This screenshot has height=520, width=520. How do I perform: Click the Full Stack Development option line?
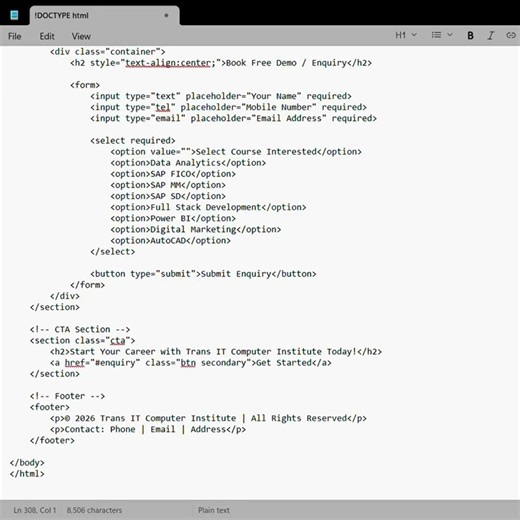[x=208, y=207]
